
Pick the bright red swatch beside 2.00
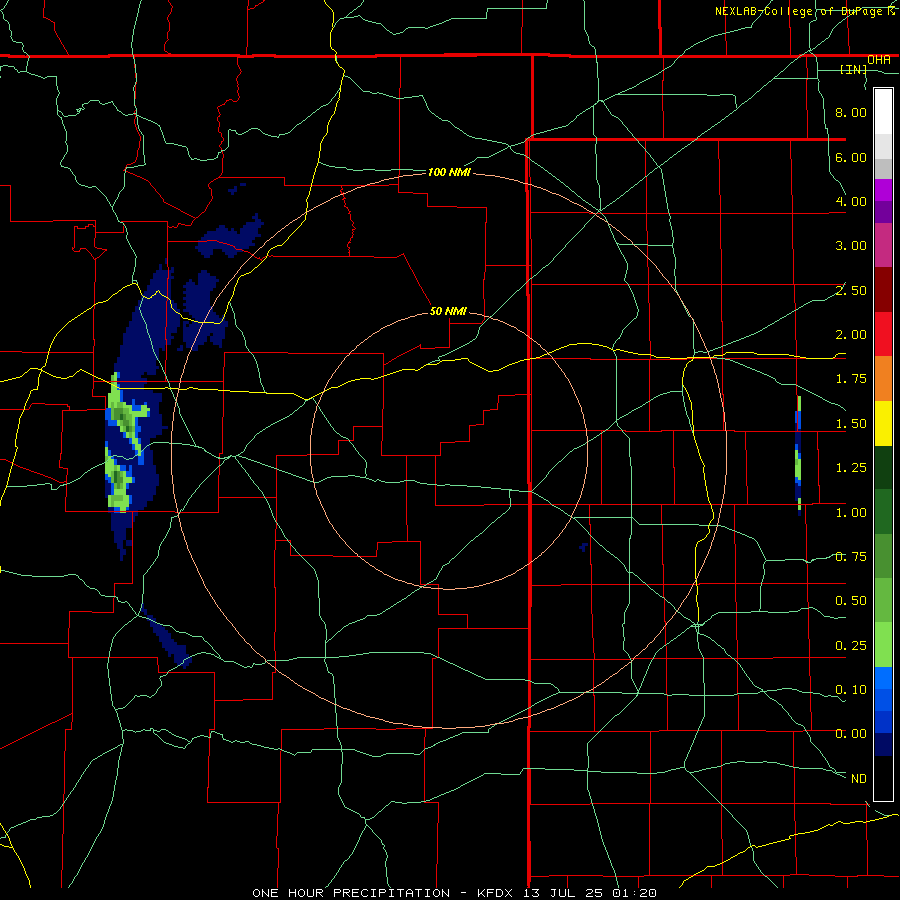(883, 334)
